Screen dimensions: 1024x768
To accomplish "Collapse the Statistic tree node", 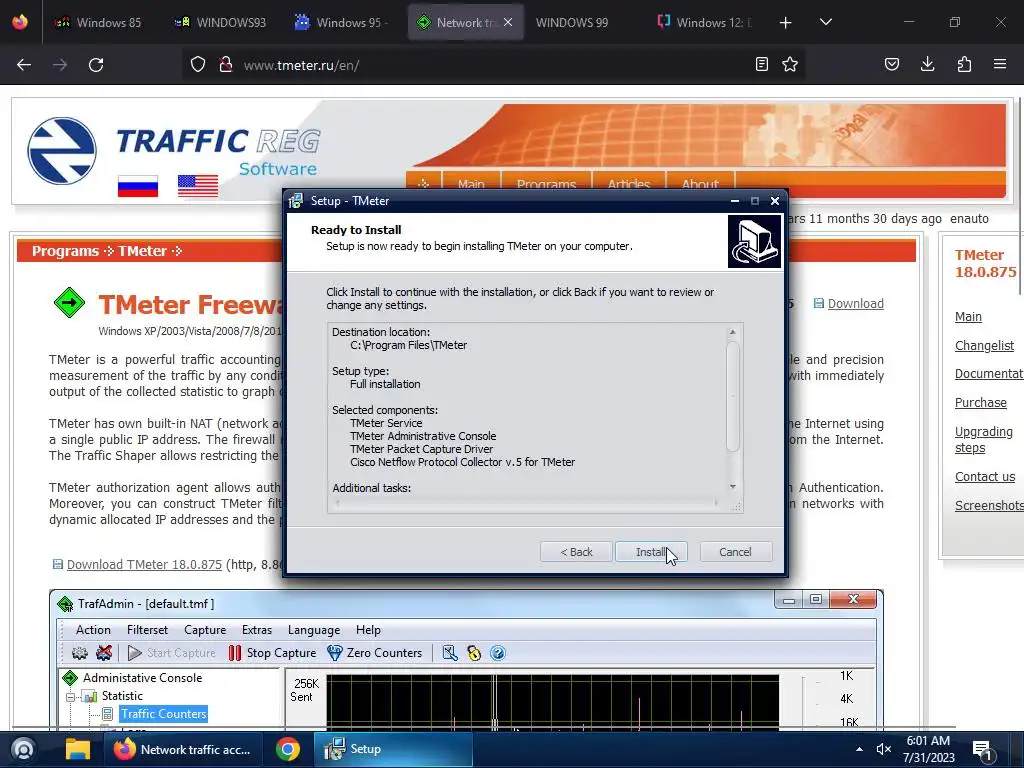I will [x=71, y=696].
